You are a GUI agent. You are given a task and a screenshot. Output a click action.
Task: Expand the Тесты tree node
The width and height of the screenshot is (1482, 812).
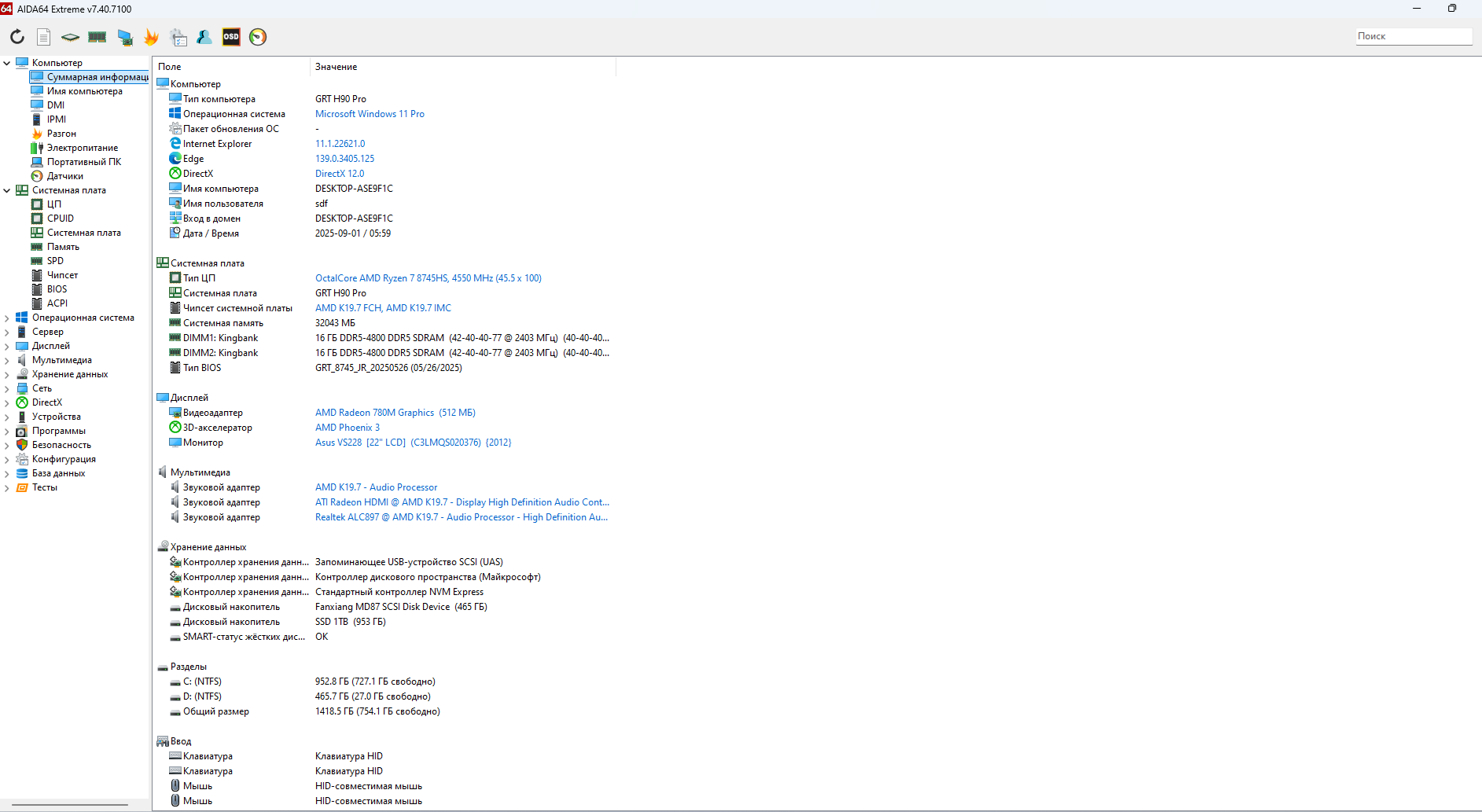coord(7,487)
